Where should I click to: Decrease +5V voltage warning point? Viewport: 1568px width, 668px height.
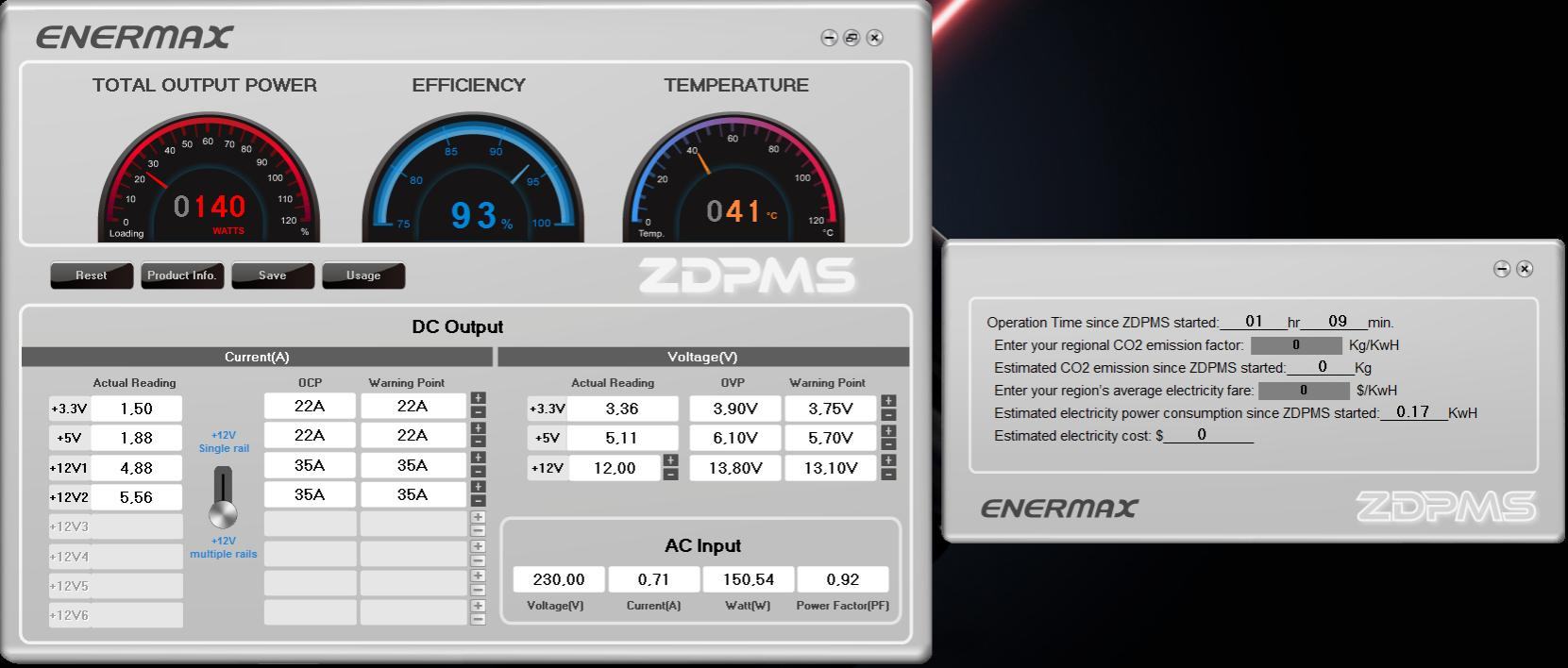[888, 444]
